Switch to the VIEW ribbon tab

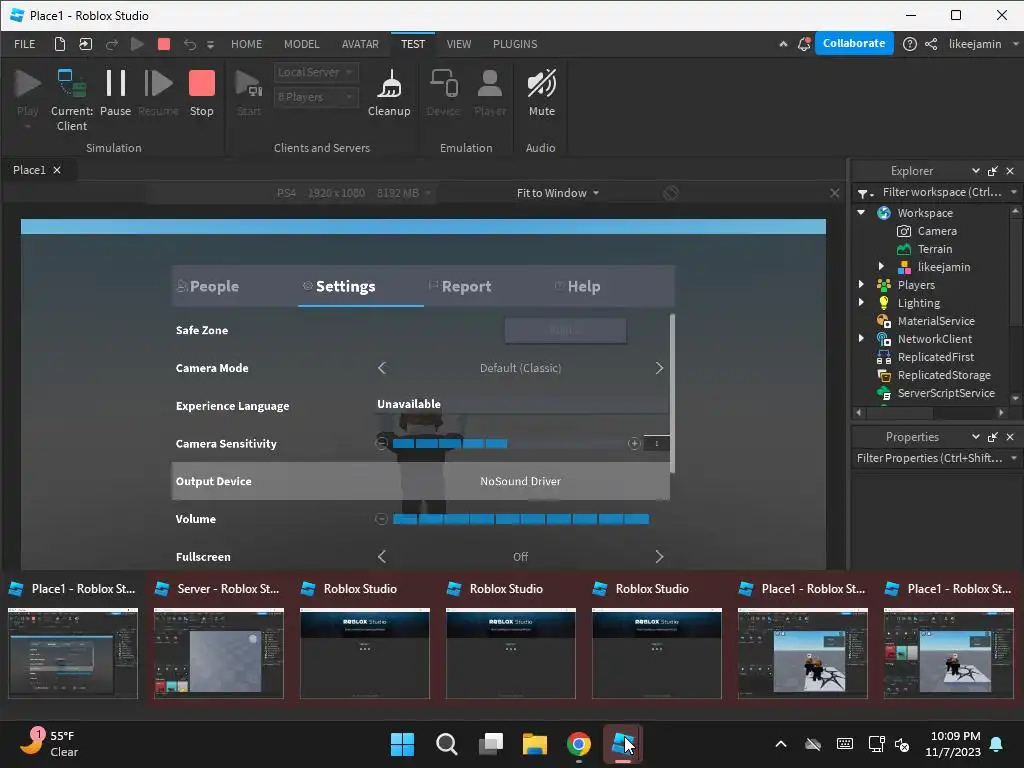point(458,44)
